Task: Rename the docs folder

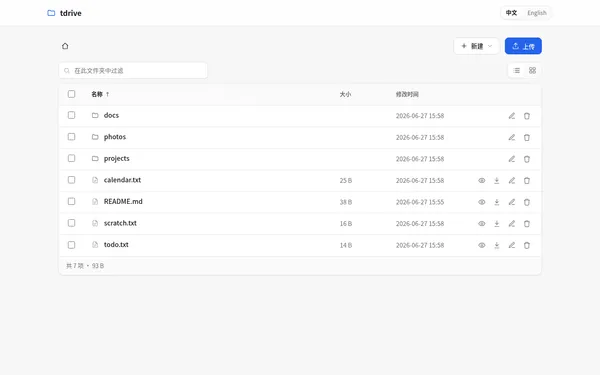Action: coord(512,116)
